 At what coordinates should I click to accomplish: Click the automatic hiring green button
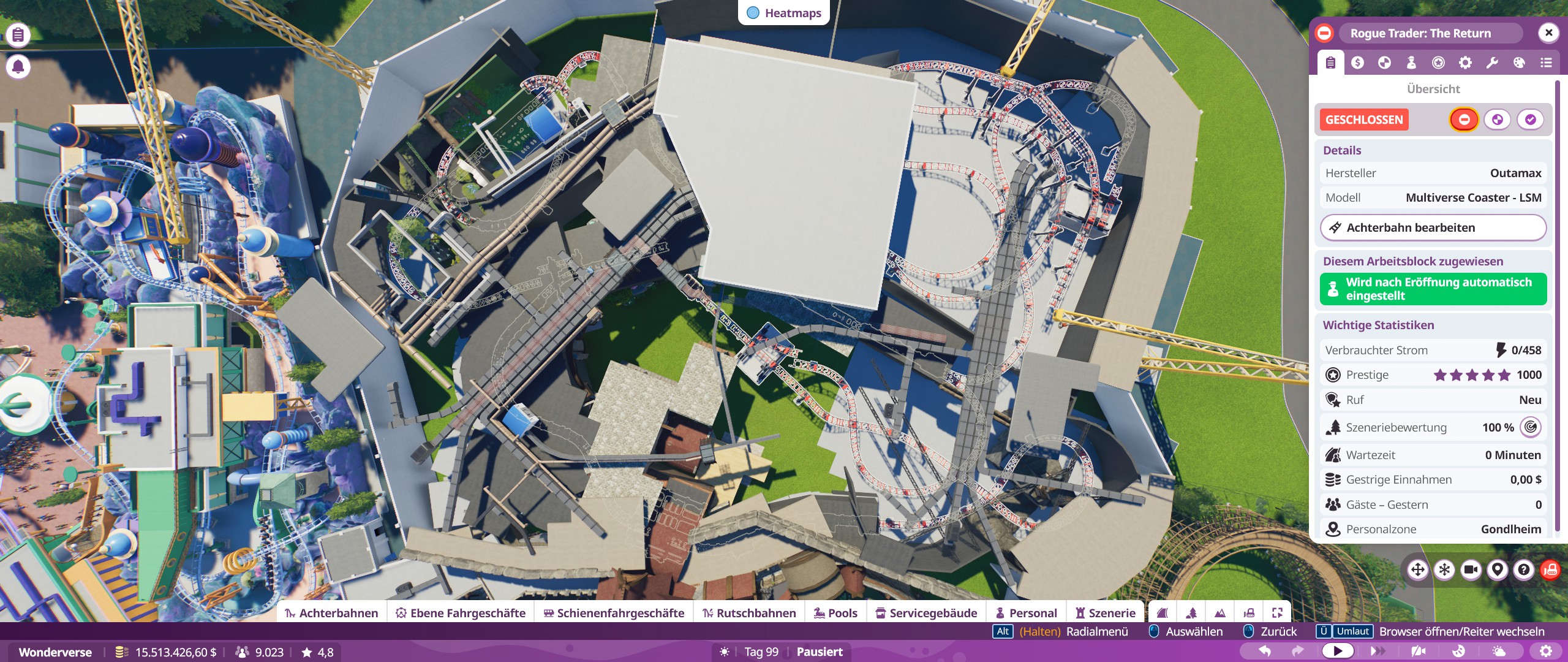coord(1433,289)
